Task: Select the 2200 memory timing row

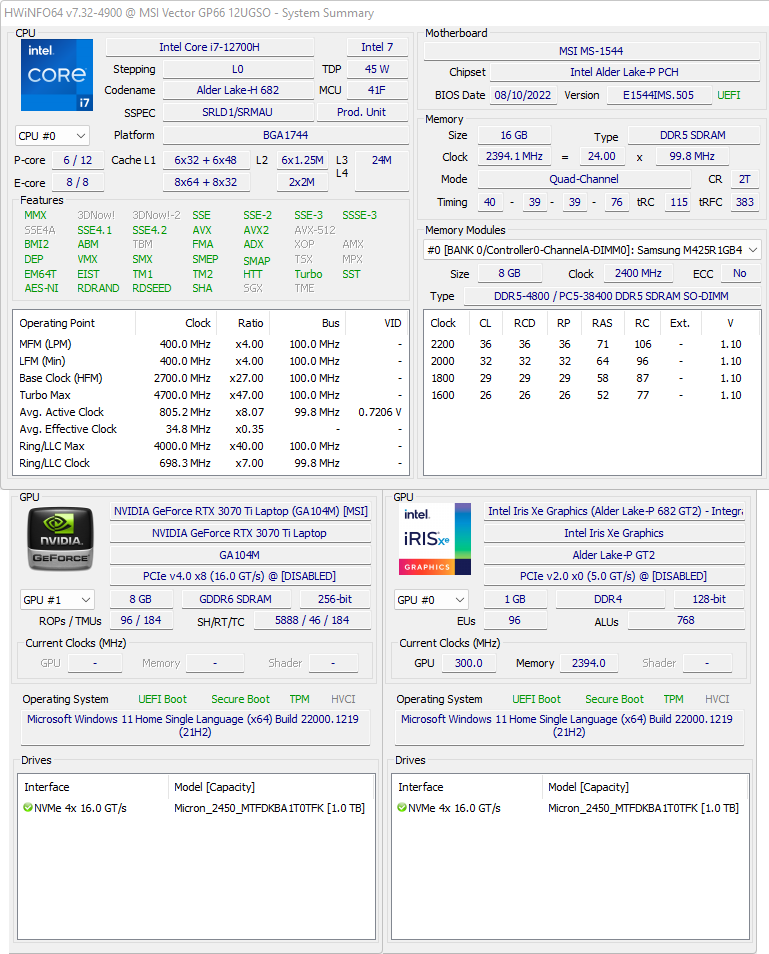Action: [x=592, y=344]
